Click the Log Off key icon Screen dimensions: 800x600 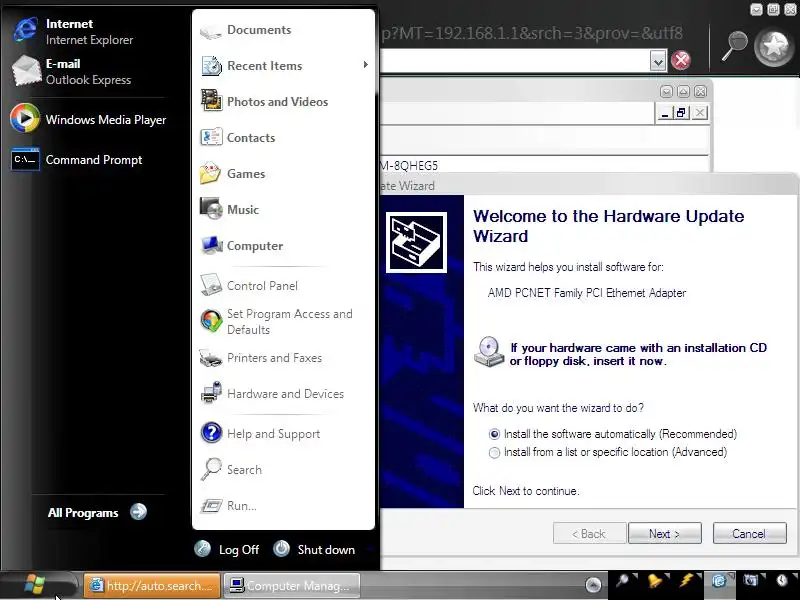203,548
